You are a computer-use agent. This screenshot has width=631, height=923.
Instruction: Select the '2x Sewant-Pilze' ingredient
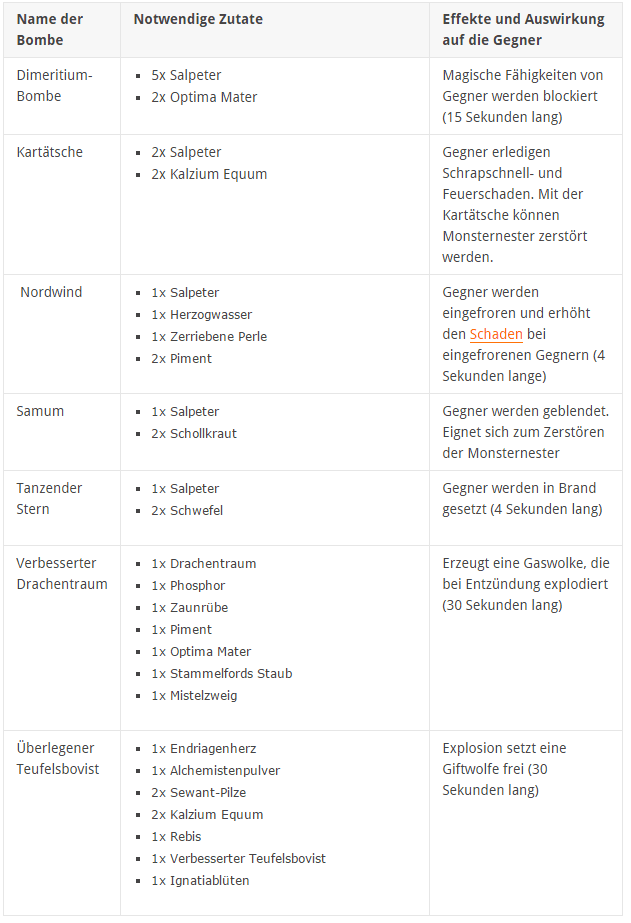(x=198, y=792)
